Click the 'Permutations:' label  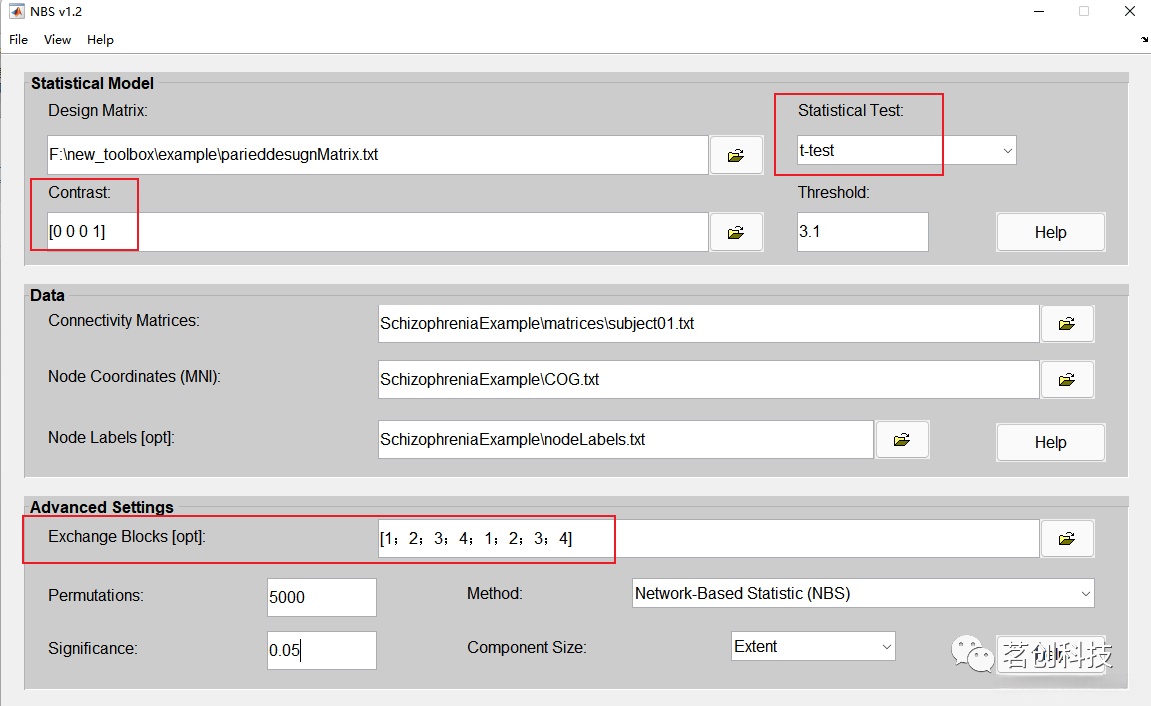pyautogui.click(x=95, y=595)
